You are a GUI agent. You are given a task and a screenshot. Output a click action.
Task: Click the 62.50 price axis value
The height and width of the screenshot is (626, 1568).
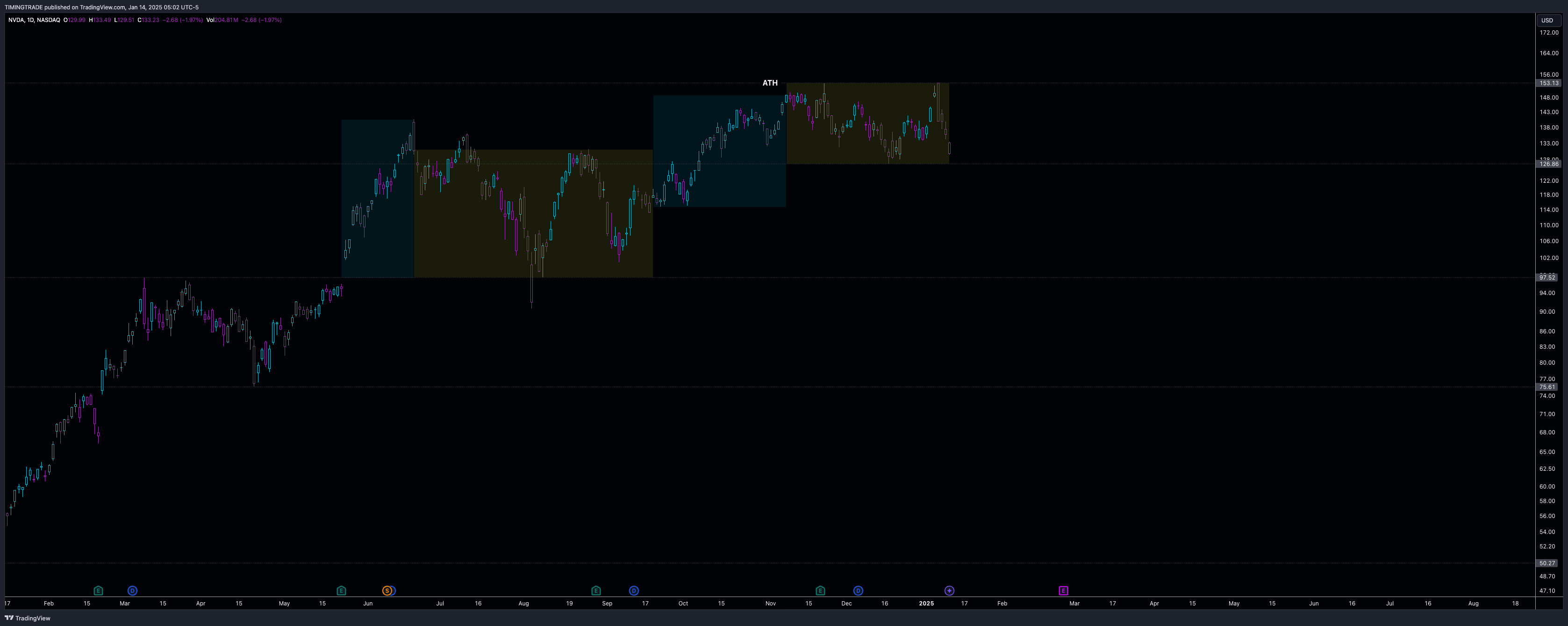(1547, 469)
